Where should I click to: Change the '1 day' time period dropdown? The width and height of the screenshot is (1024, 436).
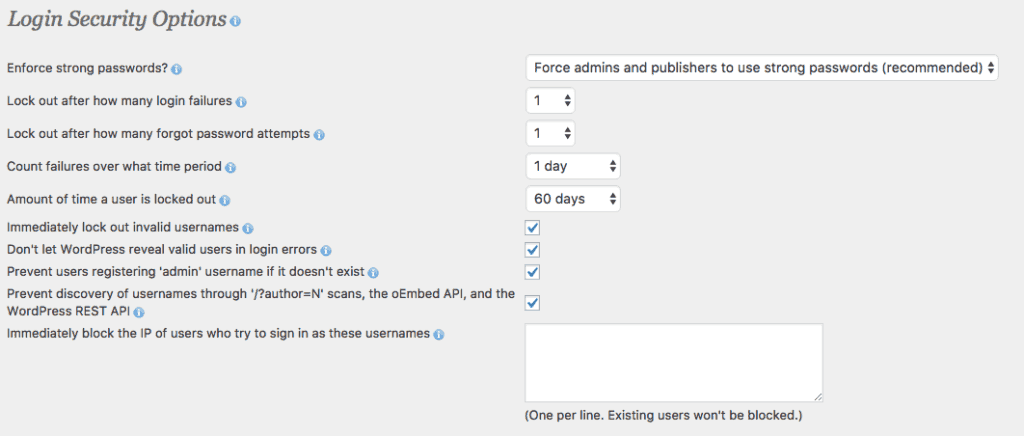(x=573, y=166)
